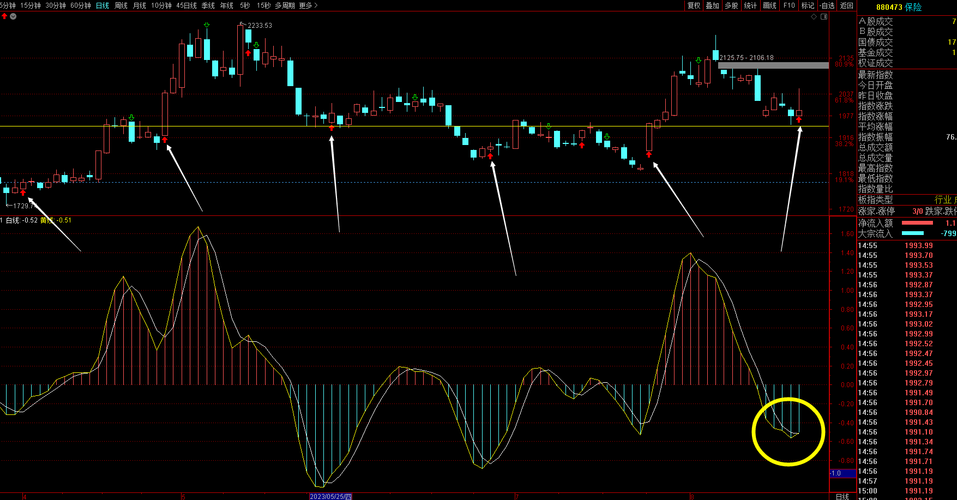The height and width of the screenshot is (500, 957).
Task: Click the -1.0 blue value tag on the indicator axis
Action: click(842, 473)
